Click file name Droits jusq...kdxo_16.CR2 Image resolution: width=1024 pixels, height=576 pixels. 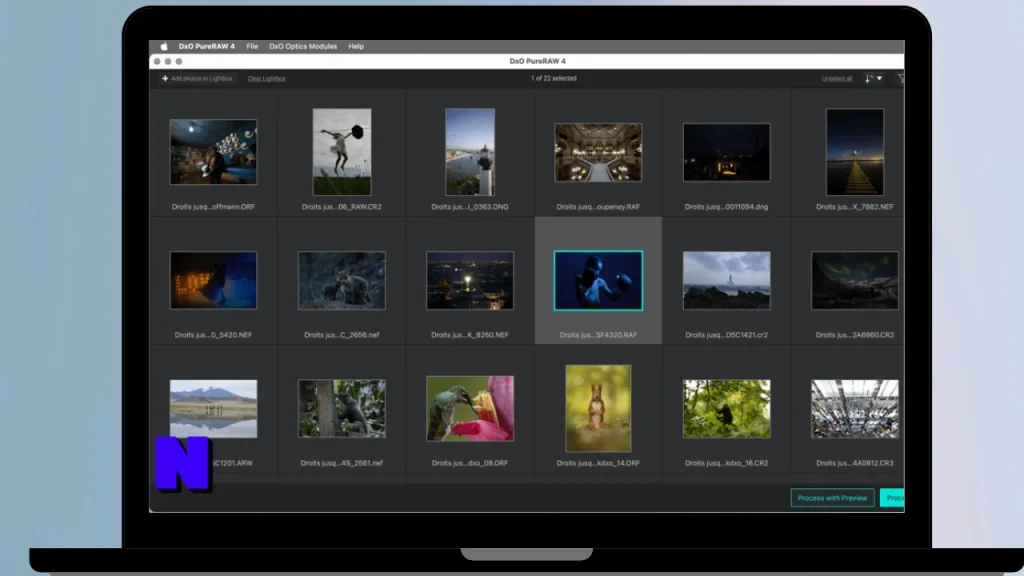tap(726, 463)
